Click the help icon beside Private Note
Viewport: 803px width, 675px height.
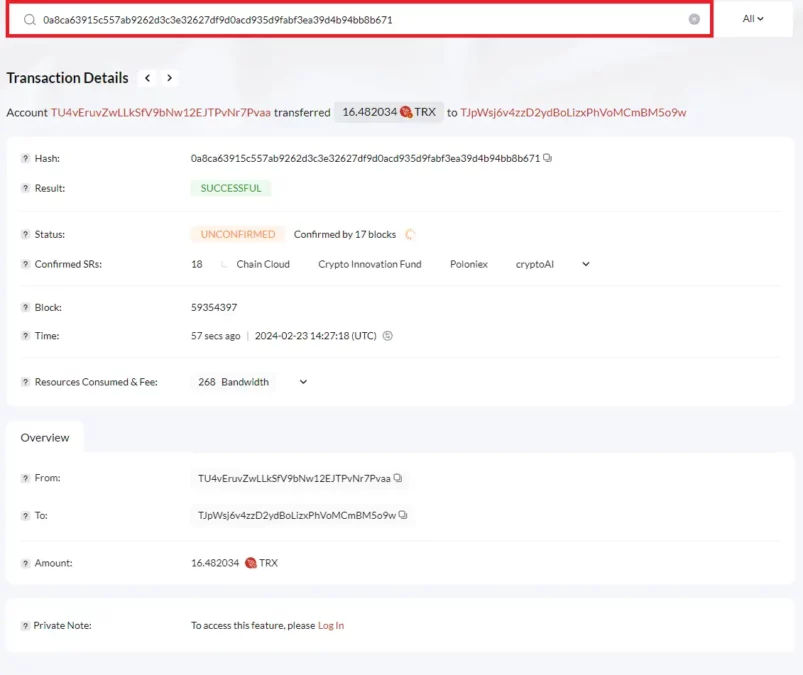(x=25, y=626)
